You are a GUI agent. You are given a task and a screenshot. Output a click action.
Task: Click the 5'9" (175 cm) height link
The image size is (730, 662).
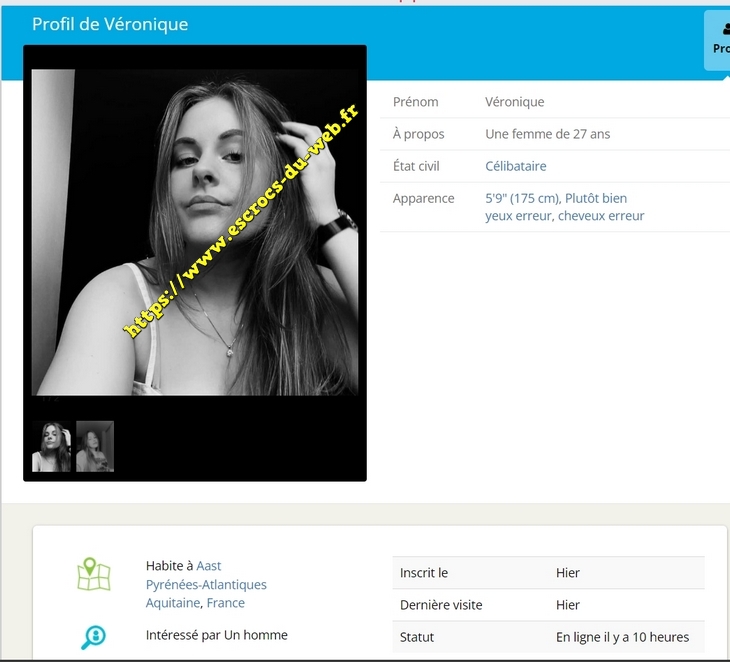[x=522, y=198]
